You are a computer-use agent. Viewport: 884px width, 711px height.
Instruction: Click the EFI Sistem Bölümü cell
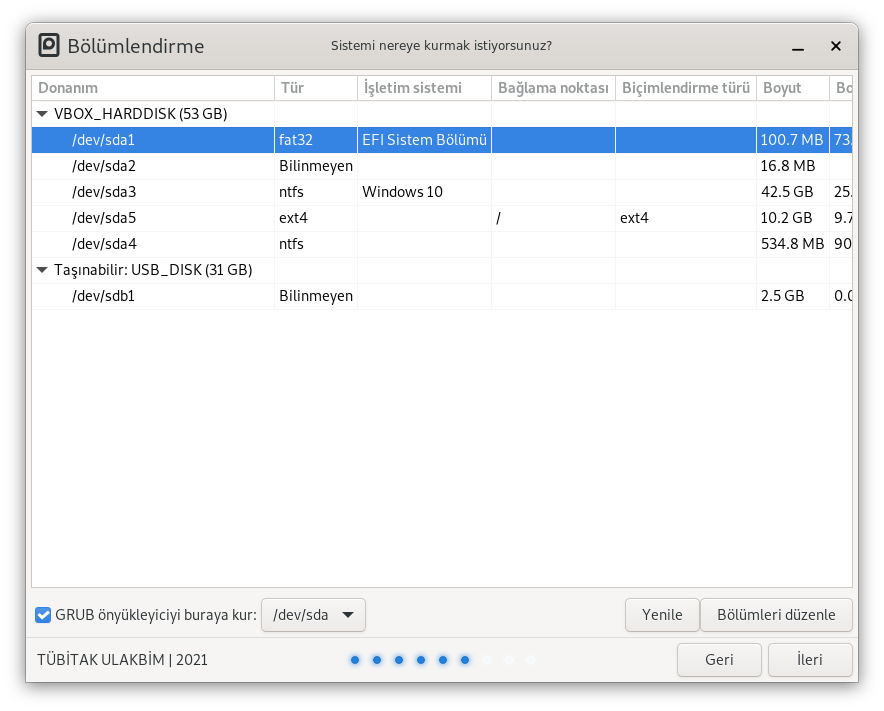click(425, 140)
